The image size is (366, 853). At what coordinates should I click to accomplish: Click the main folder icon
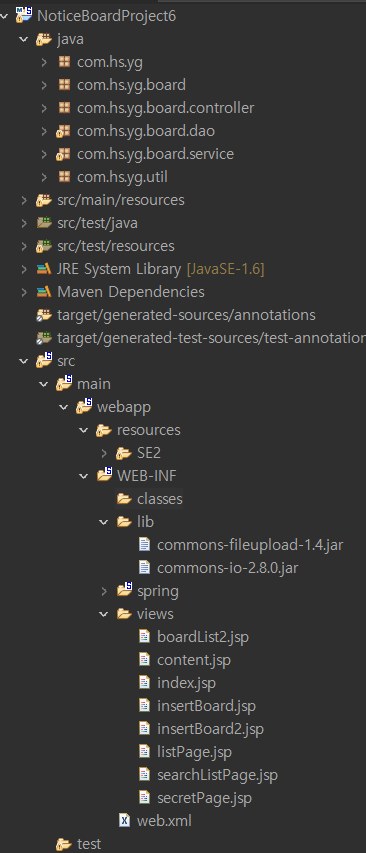coord(64,383)
